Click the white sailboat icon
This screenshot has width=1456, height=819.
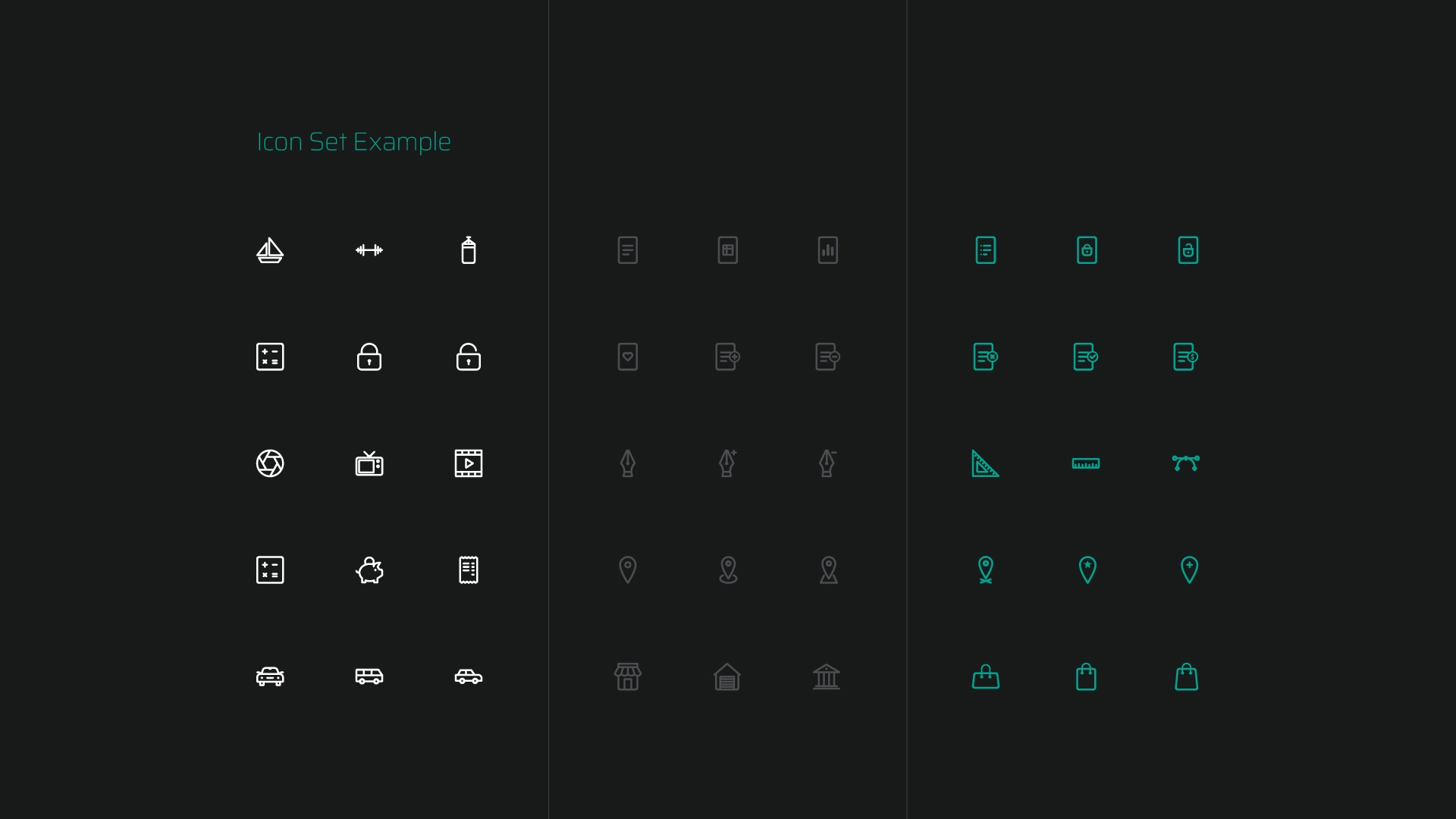pyautogui.click(x=270, y=250)
